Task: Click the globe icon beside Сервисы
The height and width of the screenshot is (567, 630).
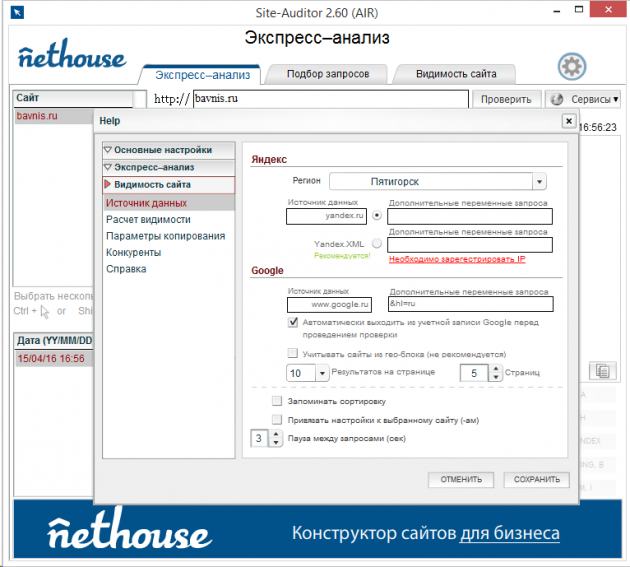Action: 557,99
